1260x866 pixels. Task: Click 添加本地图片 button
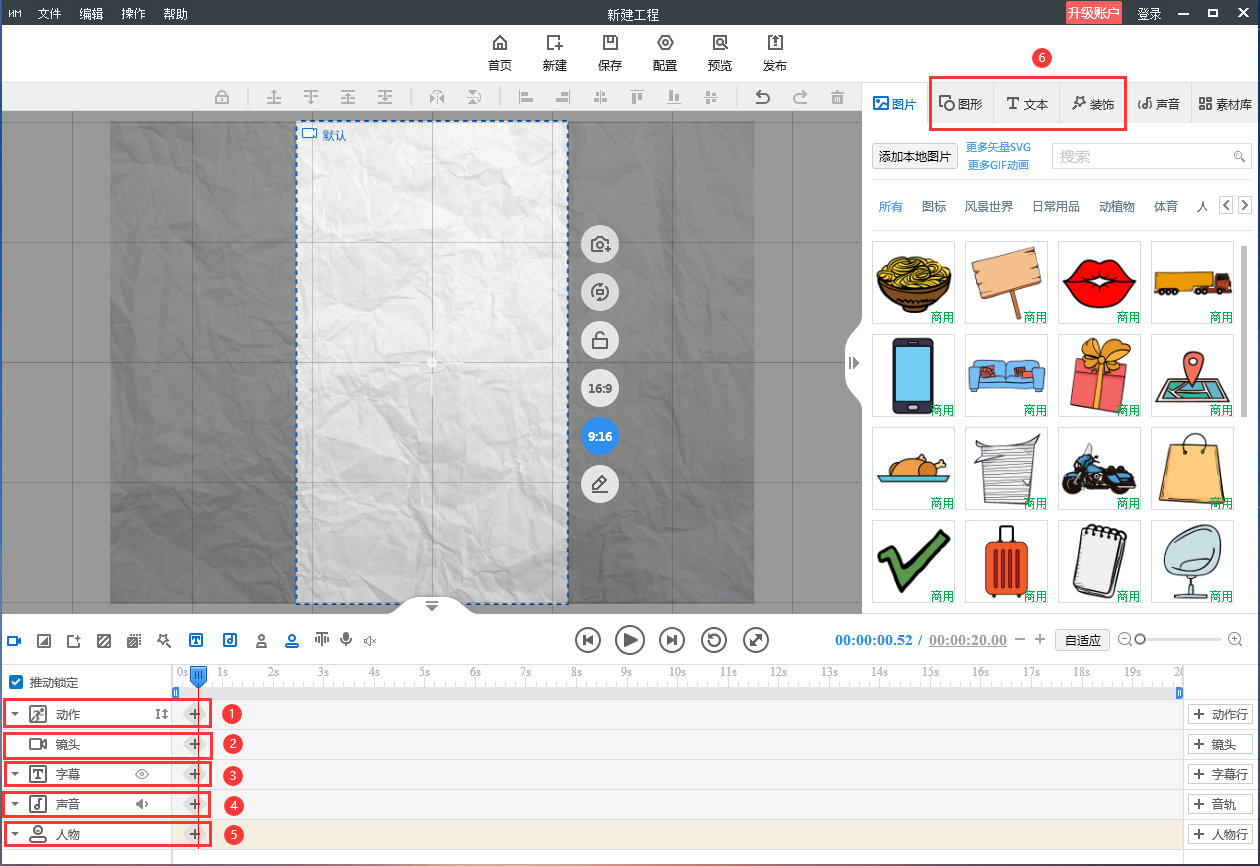pyautogui.click(x=915, y=156)
